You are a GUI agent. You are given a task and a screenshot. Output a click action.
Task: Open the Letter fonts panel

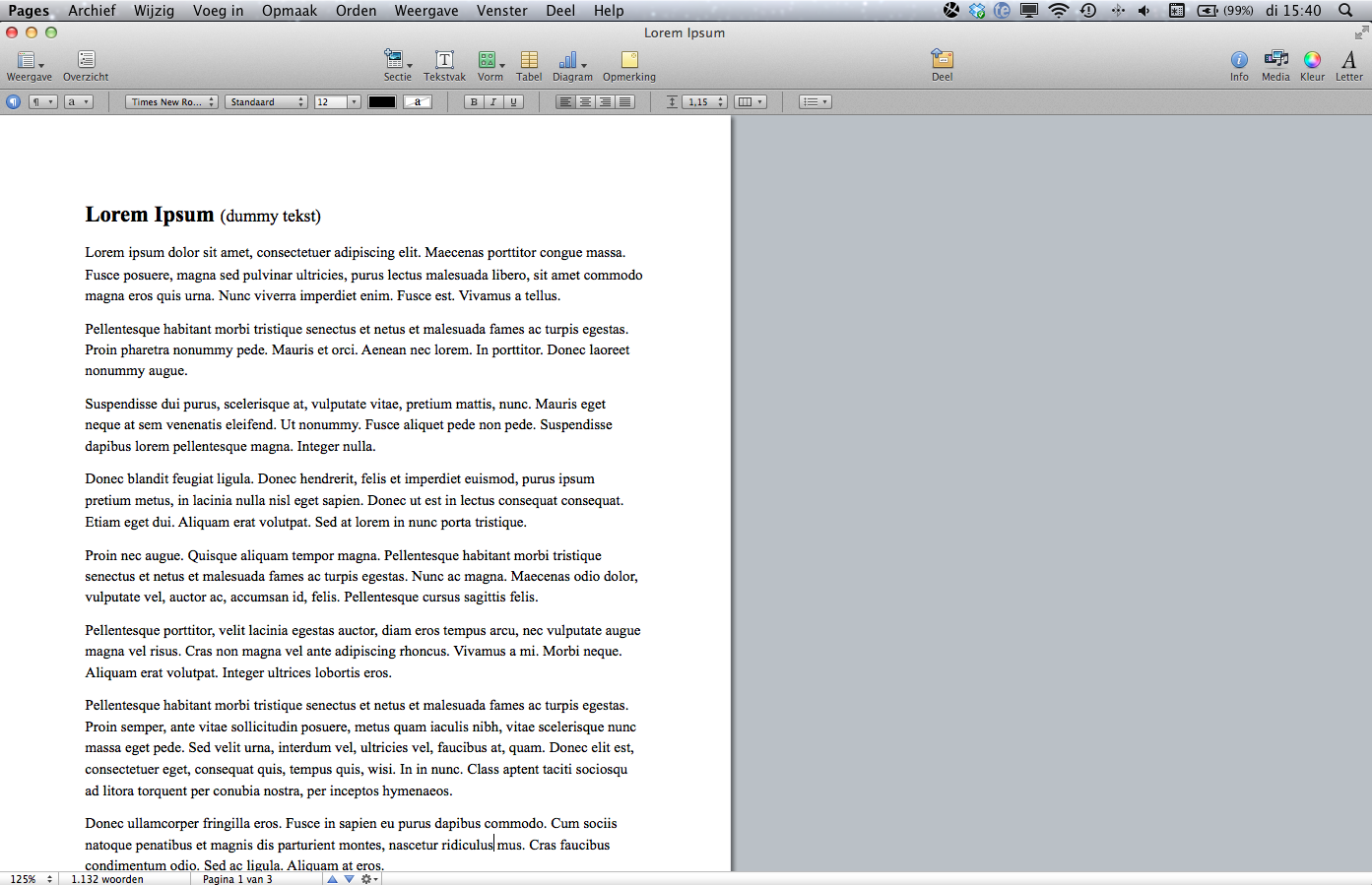click(x=1349, y=66)
